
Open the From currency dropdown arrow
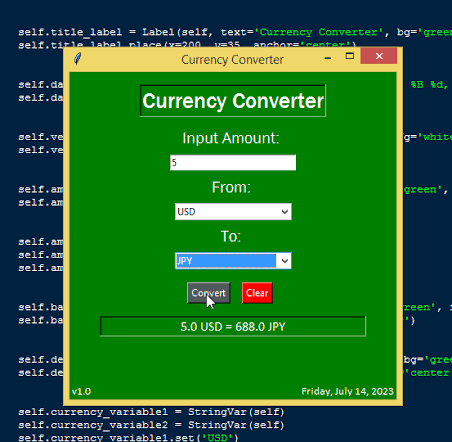(284, 212)
